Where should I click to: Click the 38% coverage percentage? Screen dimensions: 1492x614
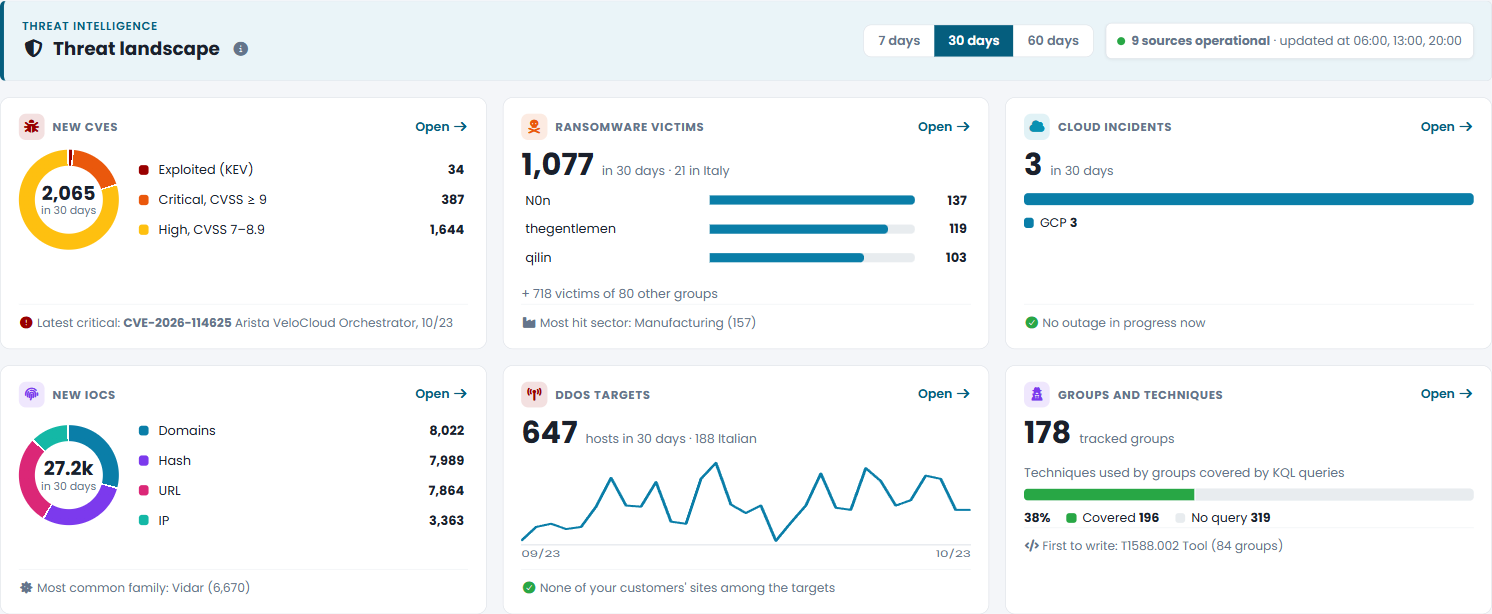click(1037, 518)
